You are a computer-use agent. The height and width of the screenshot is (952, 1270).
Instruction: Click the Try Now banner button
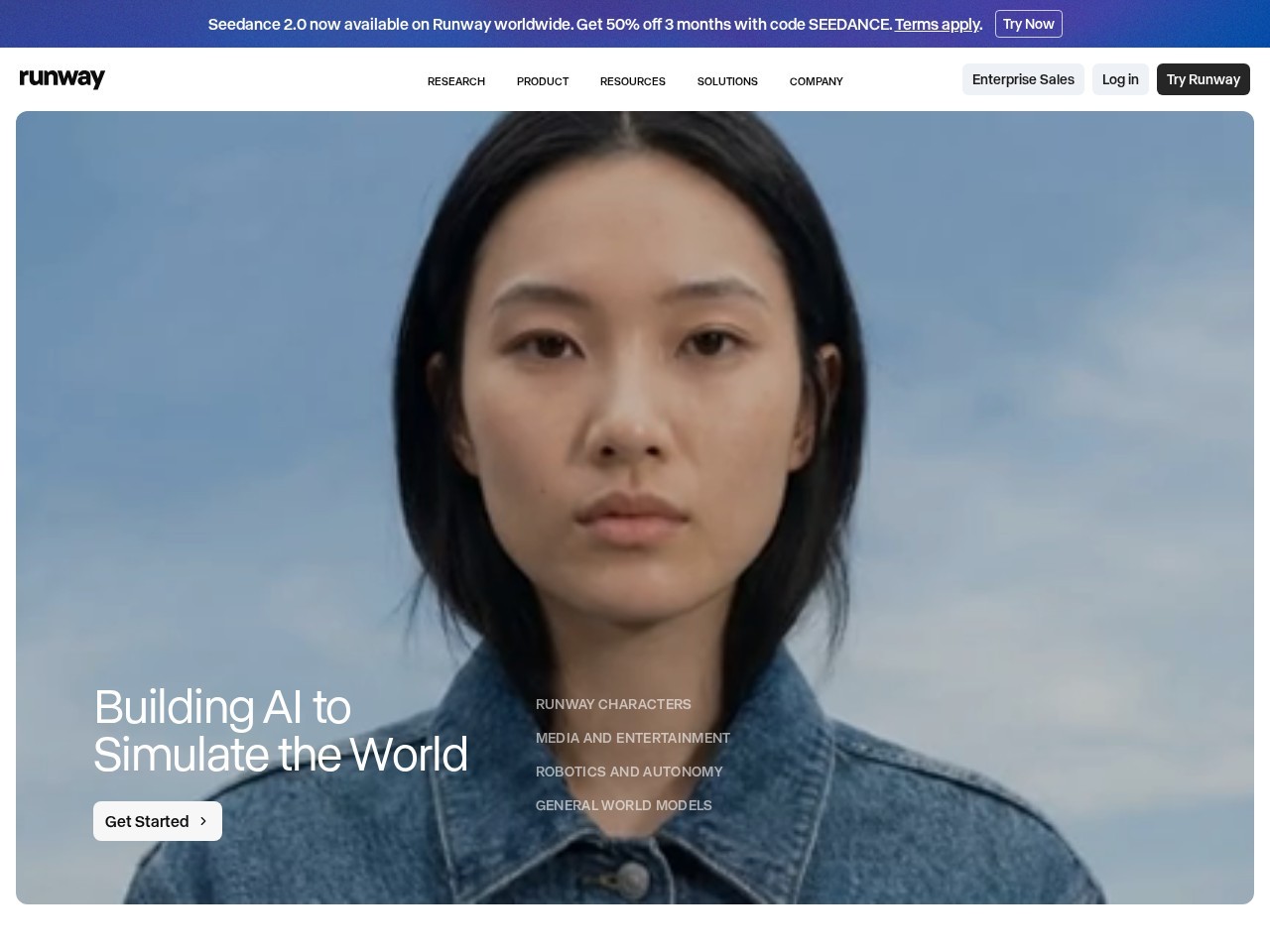tap(1028, 23)
